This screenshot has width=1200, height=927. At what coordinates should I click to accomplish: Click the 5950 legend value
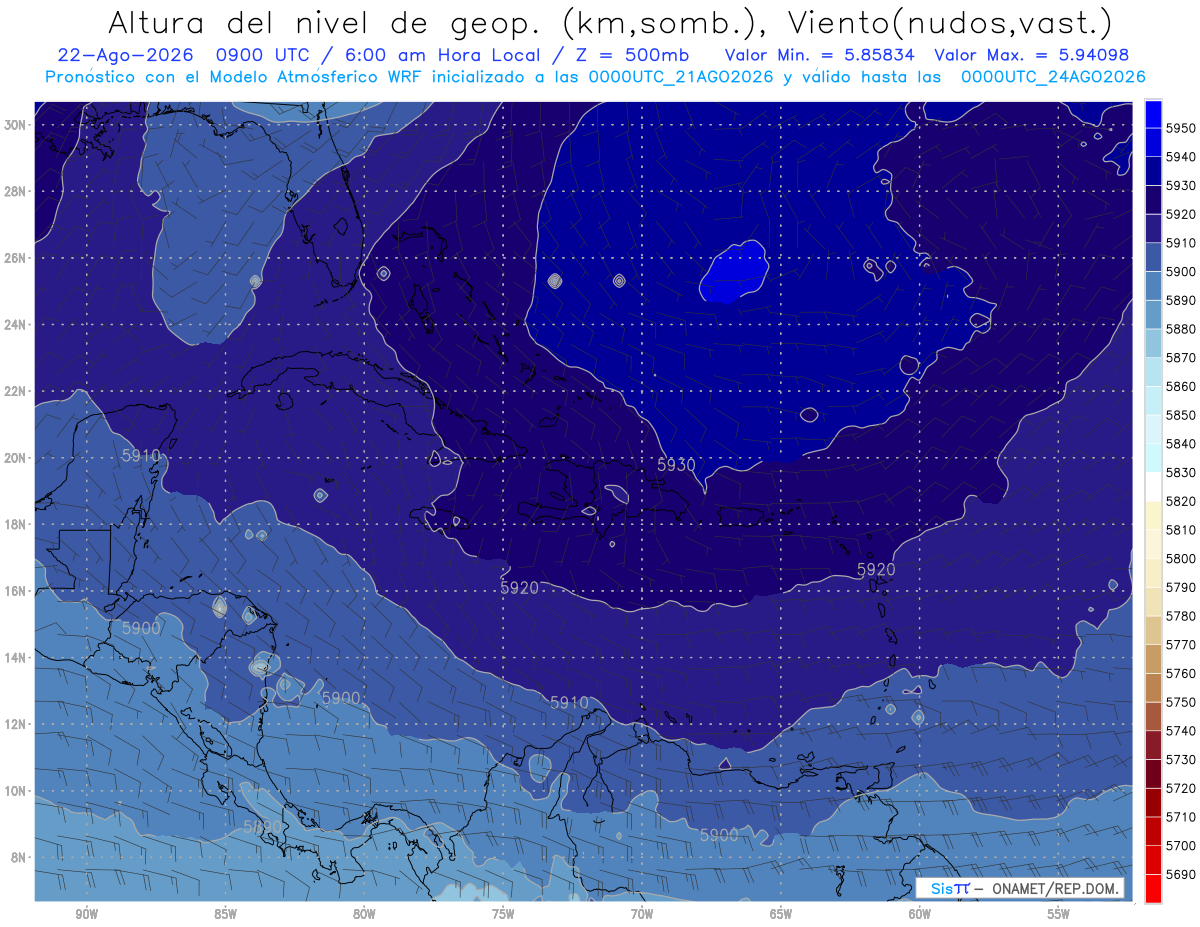(1182, 128)
